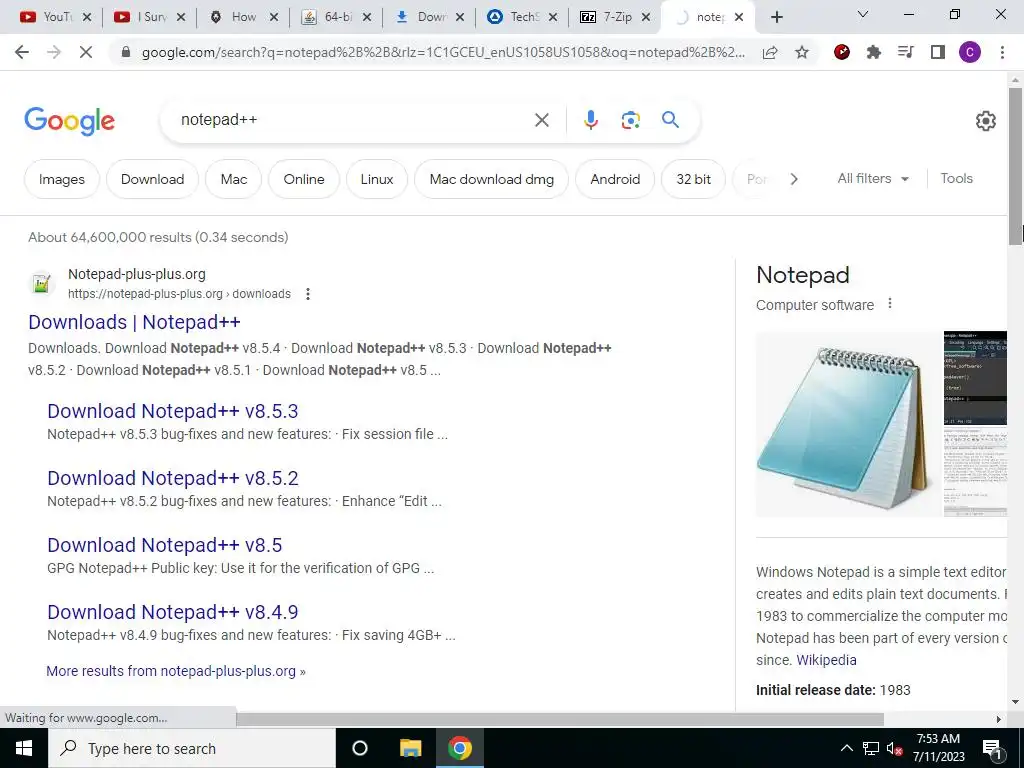This screenshot has width=1024, height=768.
Task: Submit search with the magnifier icon
Action: pos(670,120)
